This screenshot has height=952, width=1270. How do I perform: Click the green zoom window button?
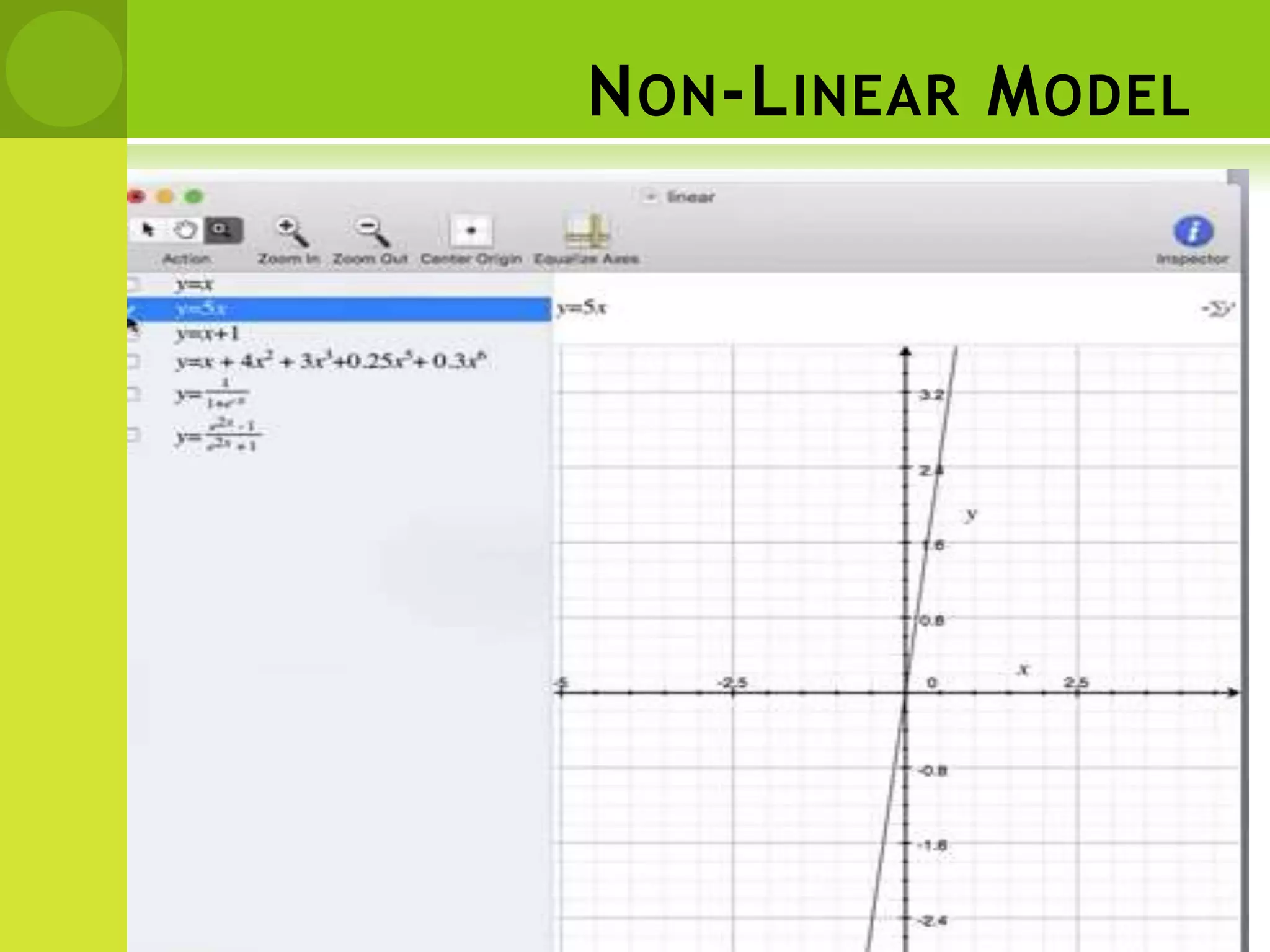click(194, 196)
